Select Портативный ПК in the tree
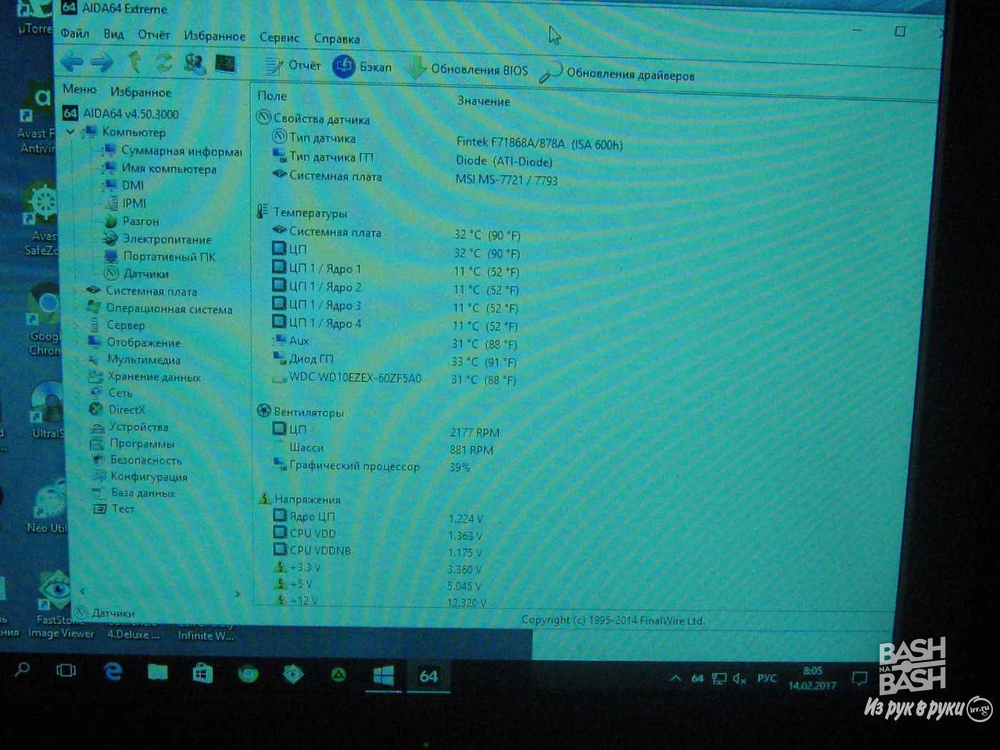1000x750 pixels. click(x=160, y=256)
